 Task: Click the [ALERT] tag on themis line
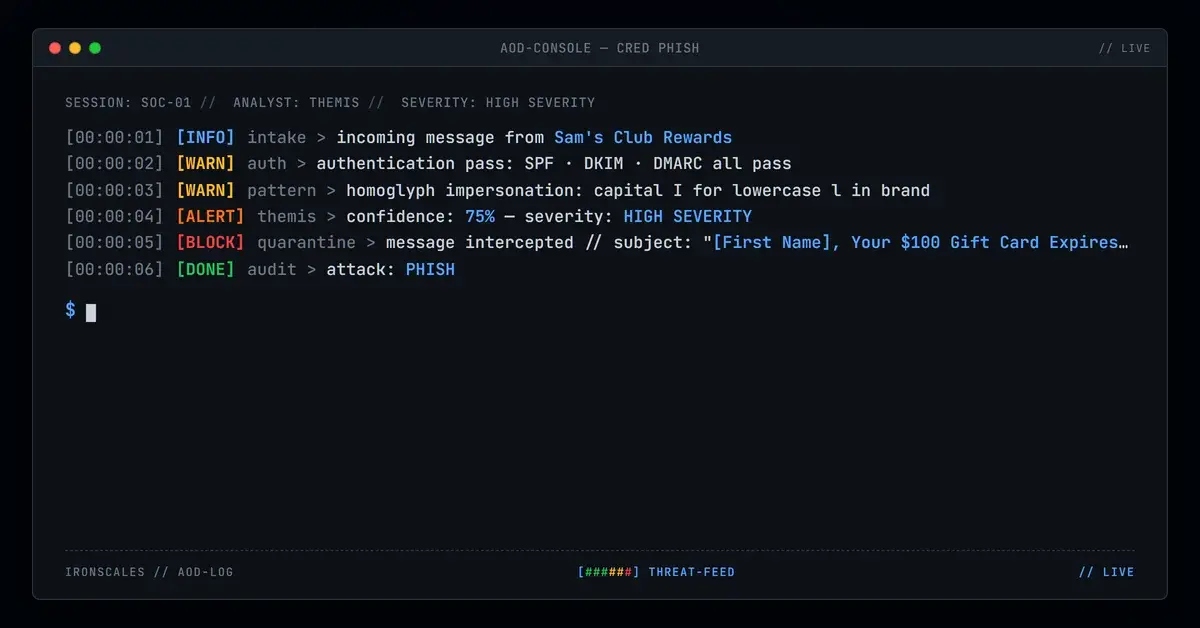(x=210, y=216)
